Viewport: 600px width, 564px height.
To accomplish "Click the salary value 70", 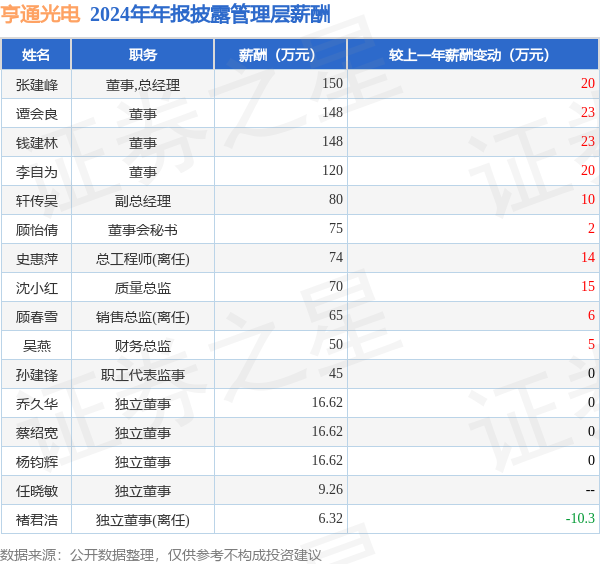I will 336,286.
